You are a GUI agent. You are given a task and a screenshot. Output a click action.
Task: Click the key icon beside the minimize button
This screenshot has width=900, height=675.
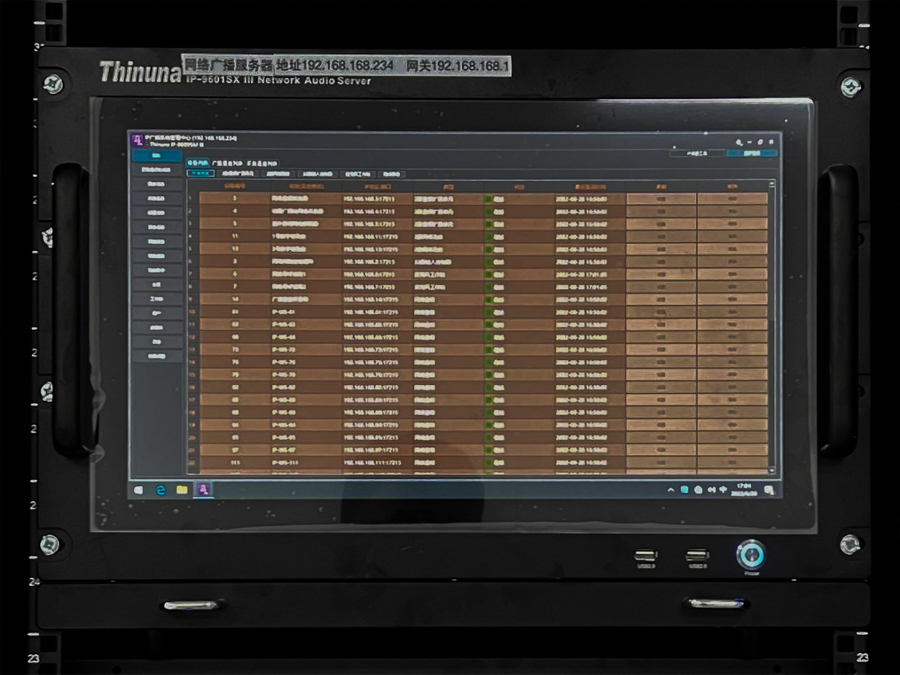point(738,142)
